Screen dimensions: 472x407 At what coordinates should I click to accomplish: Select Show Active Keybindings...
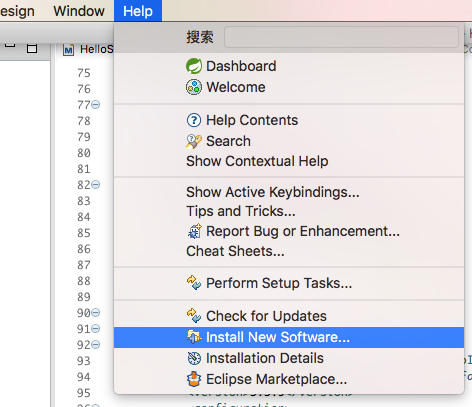click(x=289, y=192)
